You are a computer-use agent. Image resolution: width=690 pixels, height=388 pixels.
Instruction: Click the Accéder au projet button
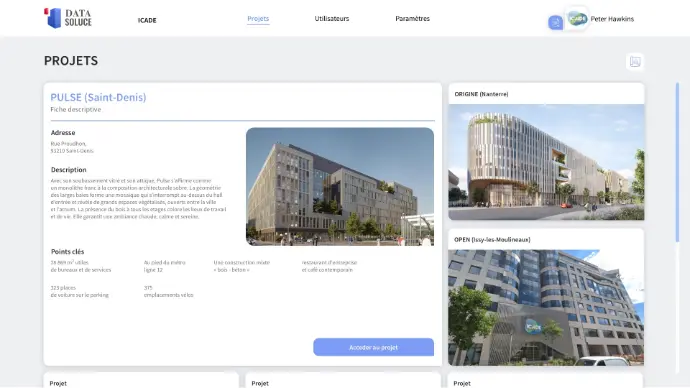click(373, 347)
